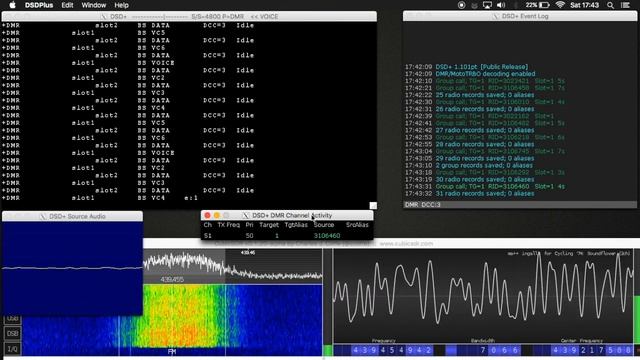This screenshot has height=360, width=640.
Task: Open Spotlight search icon
Action: (x=610, y=5)
